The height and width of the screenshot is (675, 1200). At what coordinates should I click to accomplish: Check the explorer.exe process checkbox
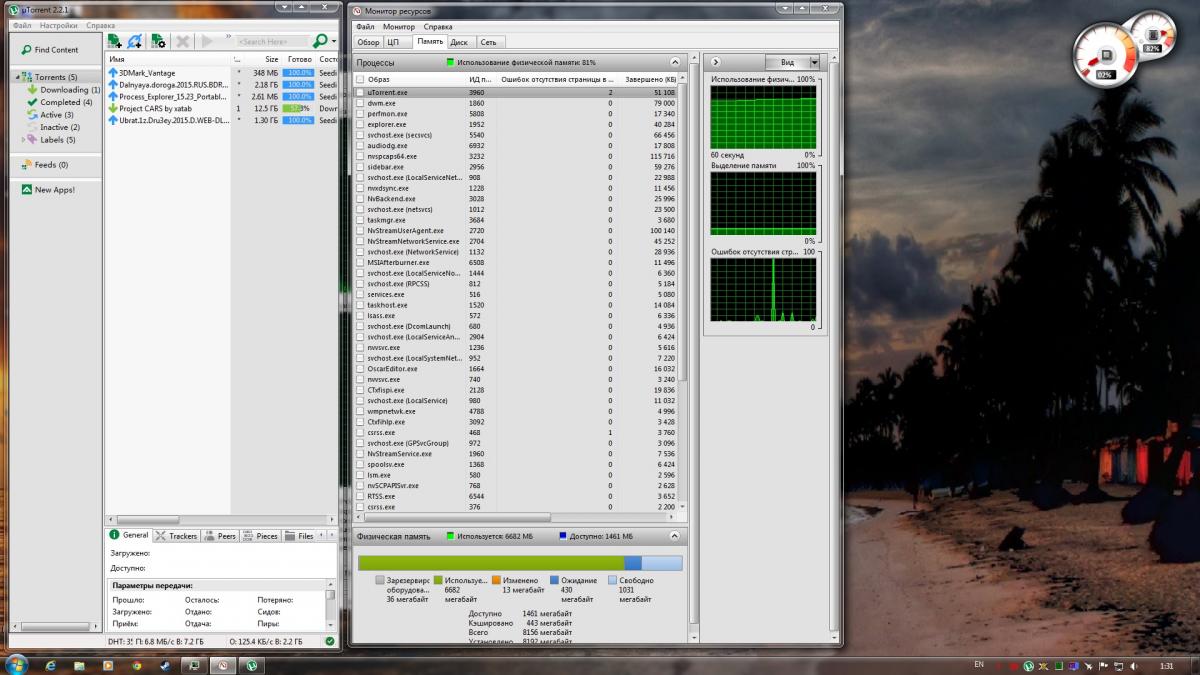coord(360,124)
